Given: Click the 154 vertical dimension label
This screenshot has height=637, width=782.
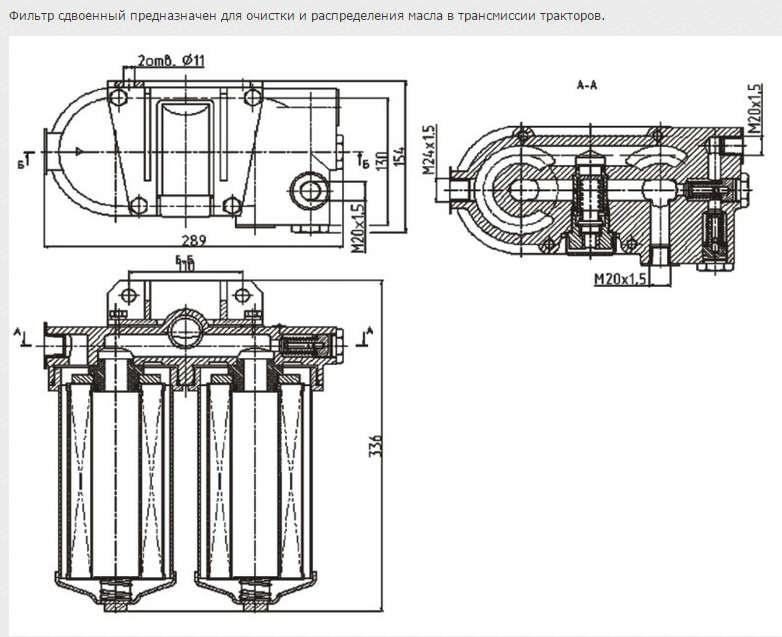Looking at the screenshot, I should (397, 154).
